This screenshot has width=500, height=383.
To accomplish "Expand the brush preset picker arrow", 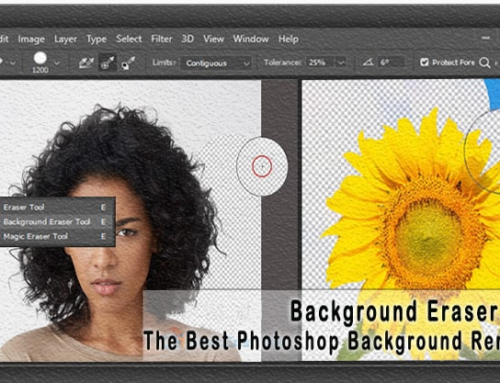I will pyautogui.click(x=57, y=63).
